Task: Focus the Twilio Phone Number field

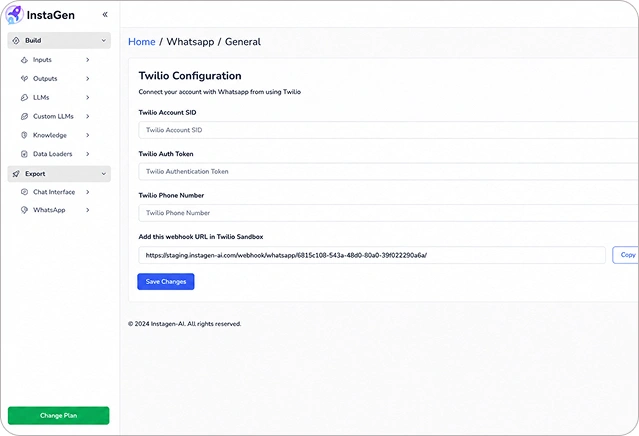Action: [x=388, y=213]
